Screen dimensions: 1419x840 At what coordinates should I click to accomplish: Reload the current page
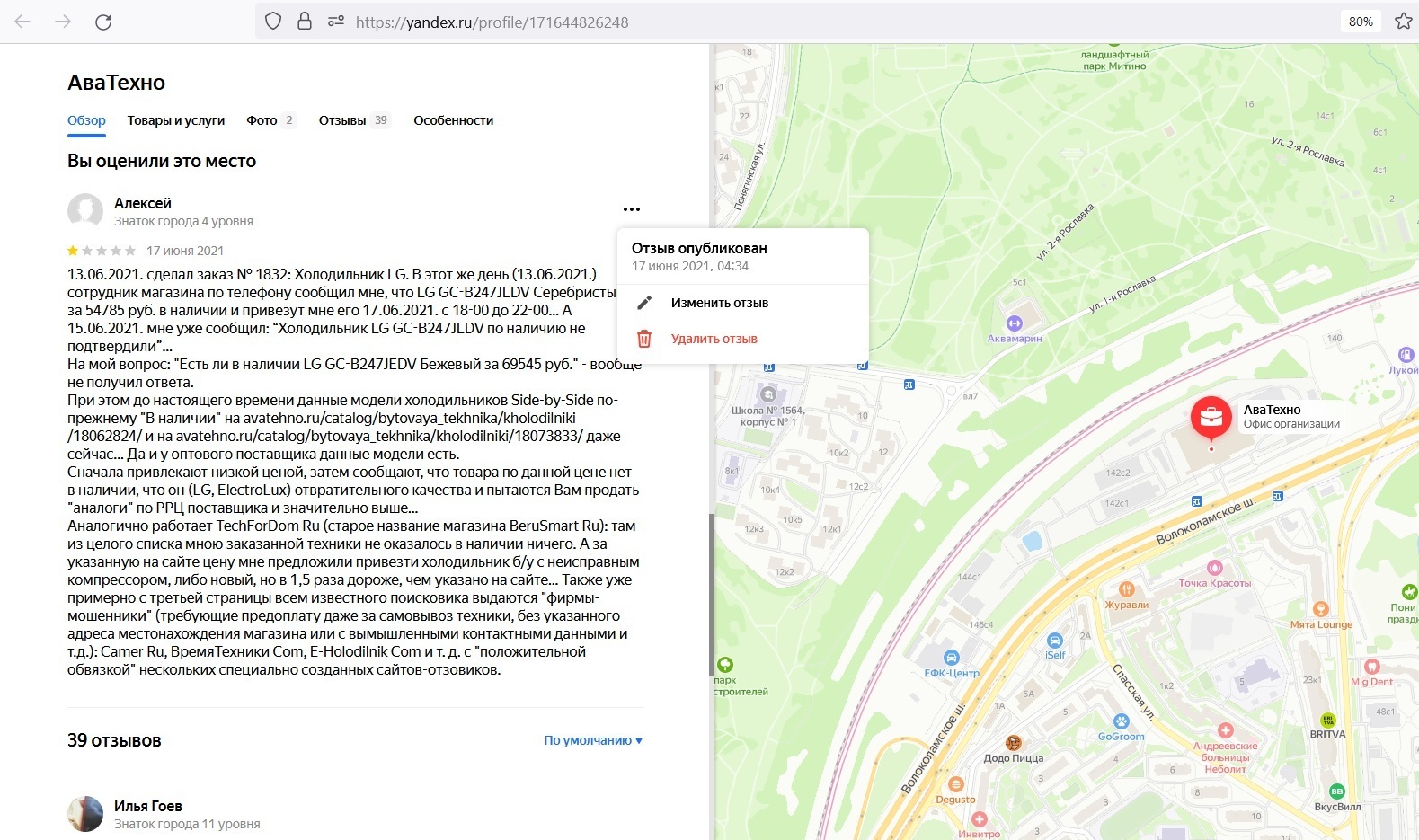click(x=103, y=22)
